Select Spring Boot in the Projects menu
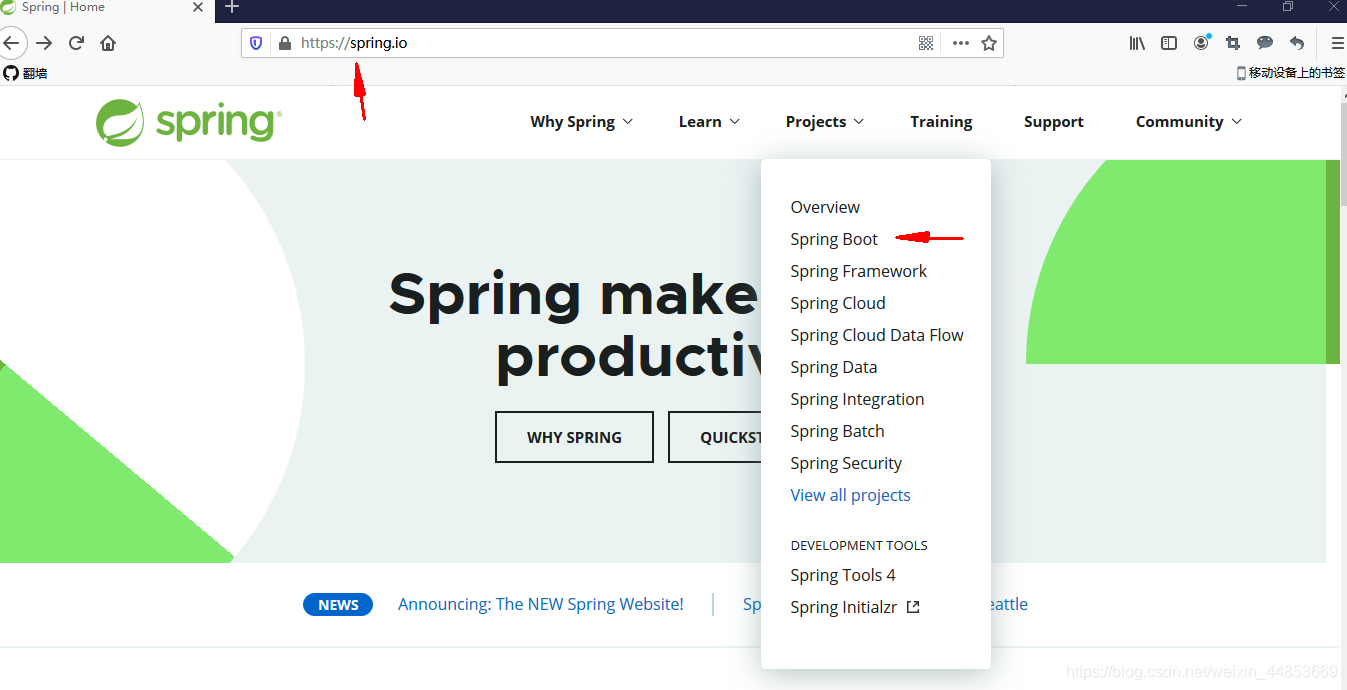Screen dimensions: 1347x690 [x=834, y=239]
